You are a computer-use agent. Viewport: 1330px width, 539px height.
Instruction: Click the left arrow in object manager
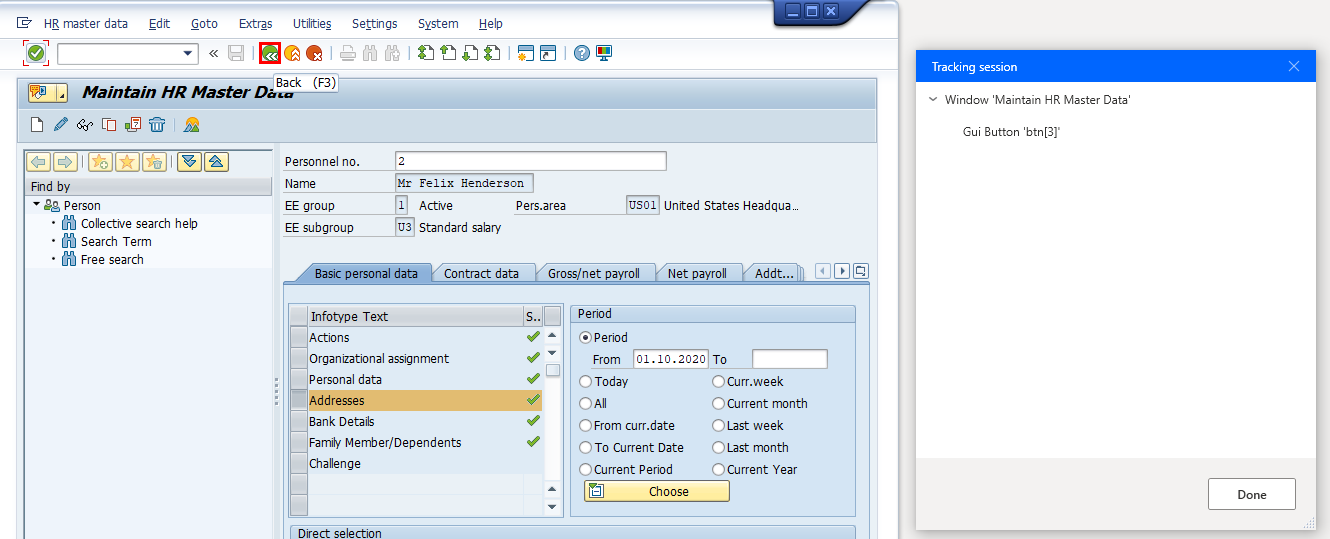point(39,162)
